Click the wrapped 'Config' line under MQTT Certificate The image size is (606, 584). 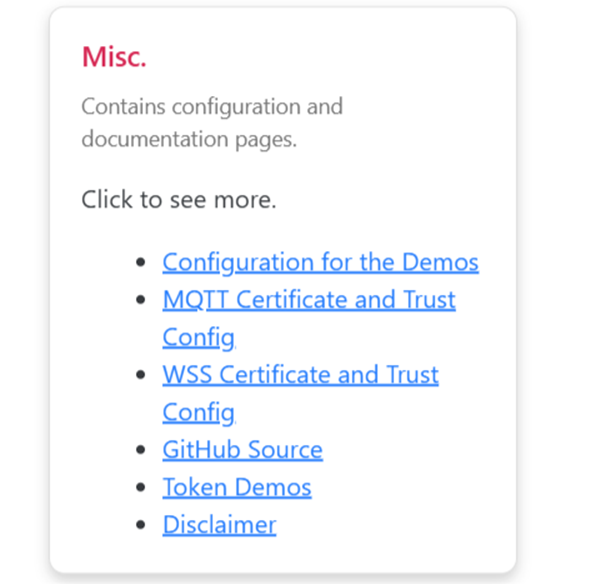coord(199,337)
